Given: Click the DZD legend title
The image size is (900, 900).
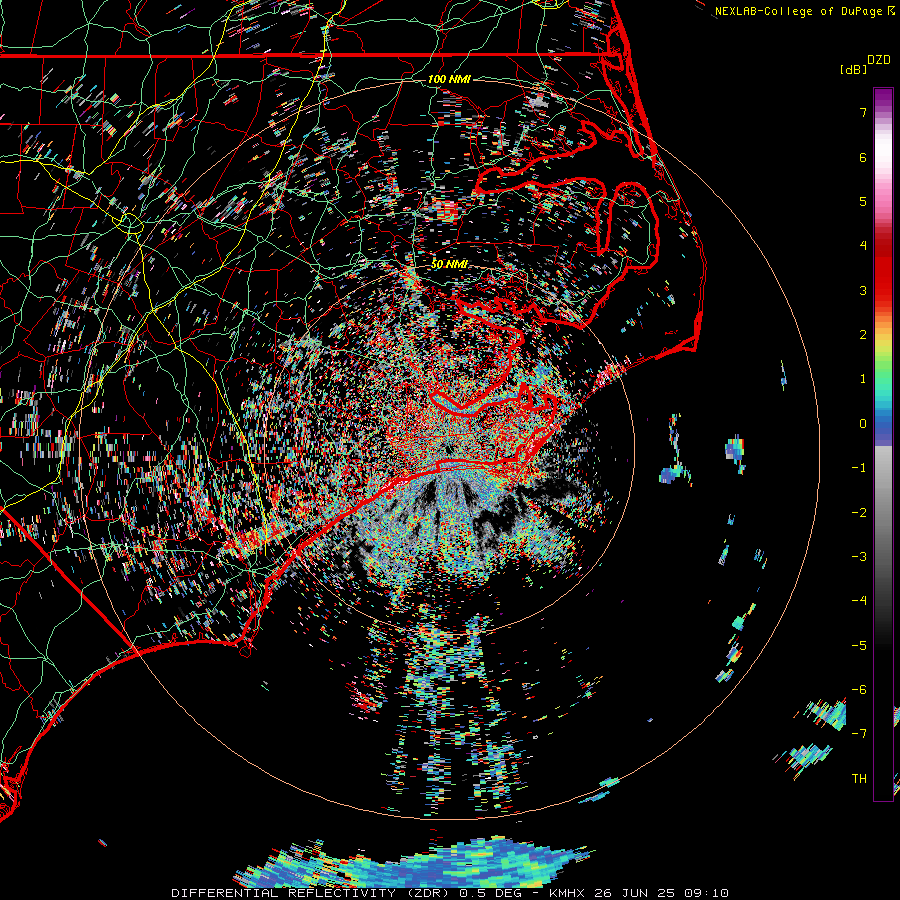Looking at the screenshot, I should point(879,60).
